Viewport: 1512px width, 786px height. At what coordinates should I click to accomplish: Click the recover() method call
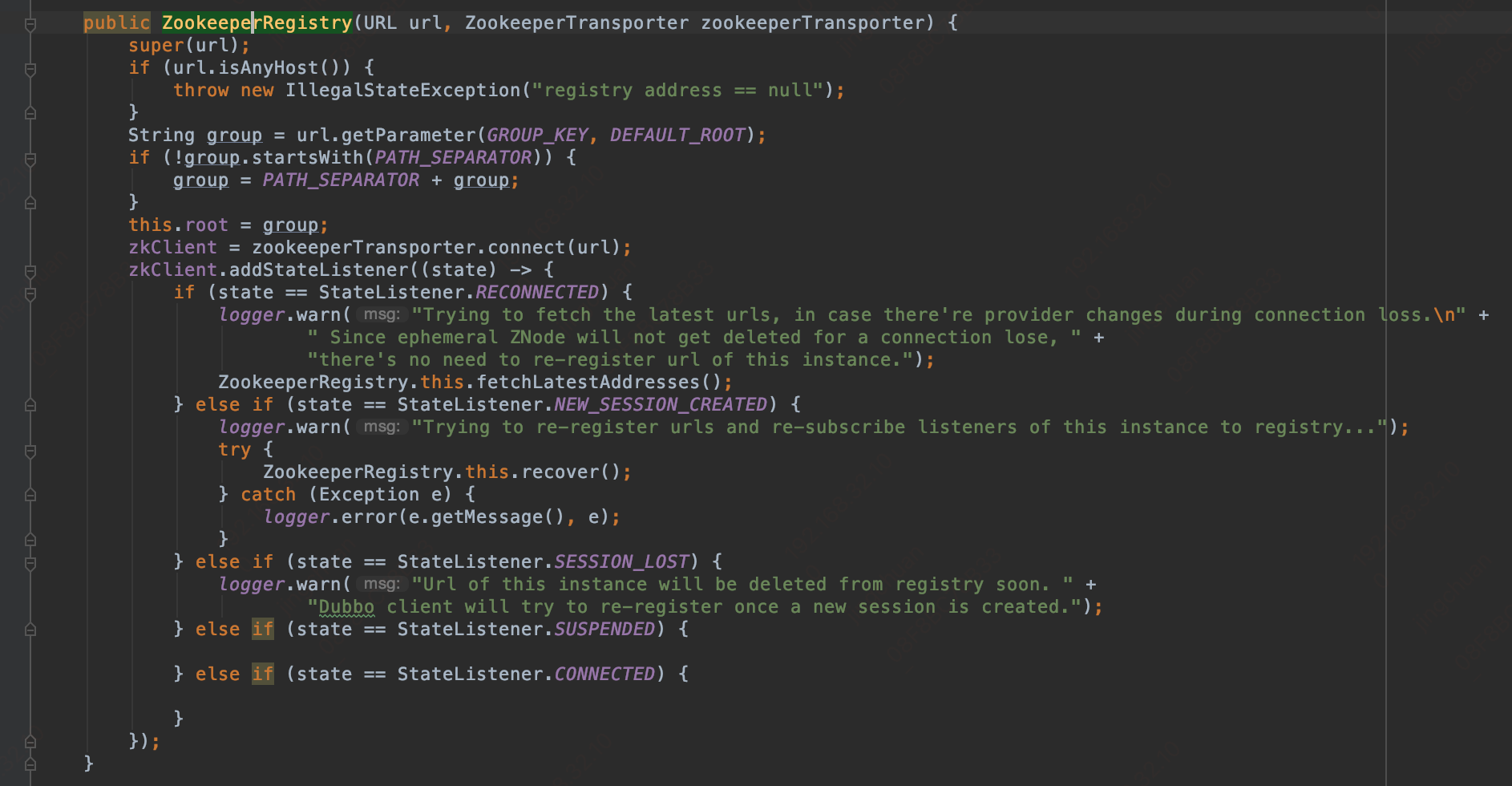tap(571, 472)
